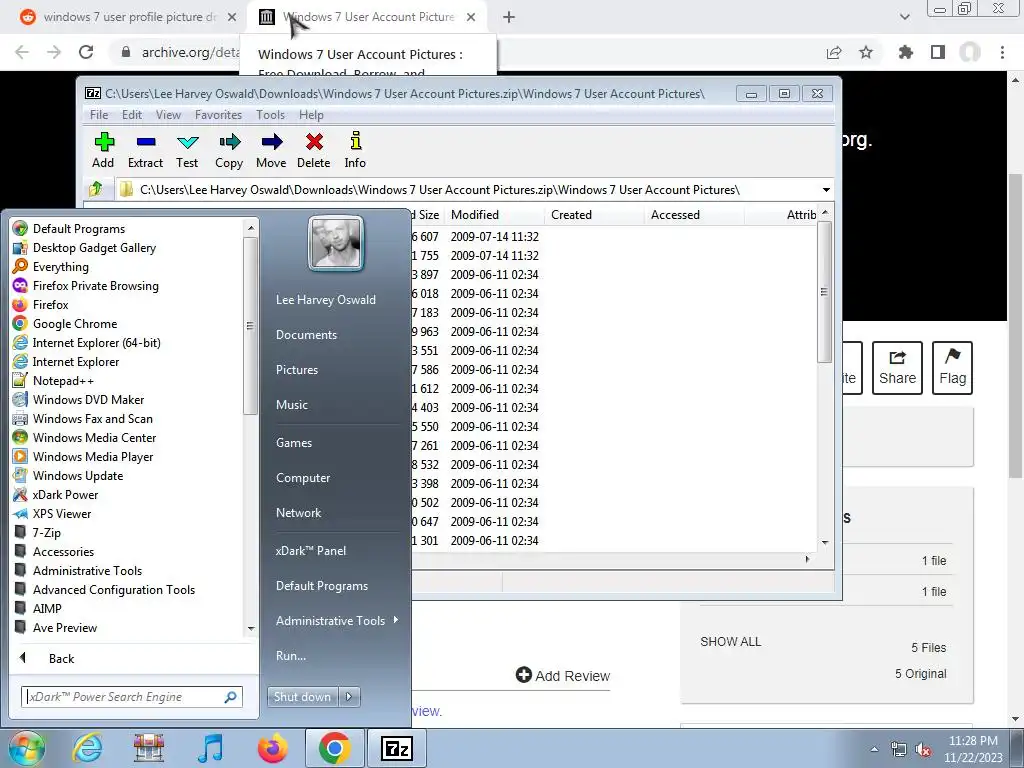Click the Share button on archive.org

point(897,368)
